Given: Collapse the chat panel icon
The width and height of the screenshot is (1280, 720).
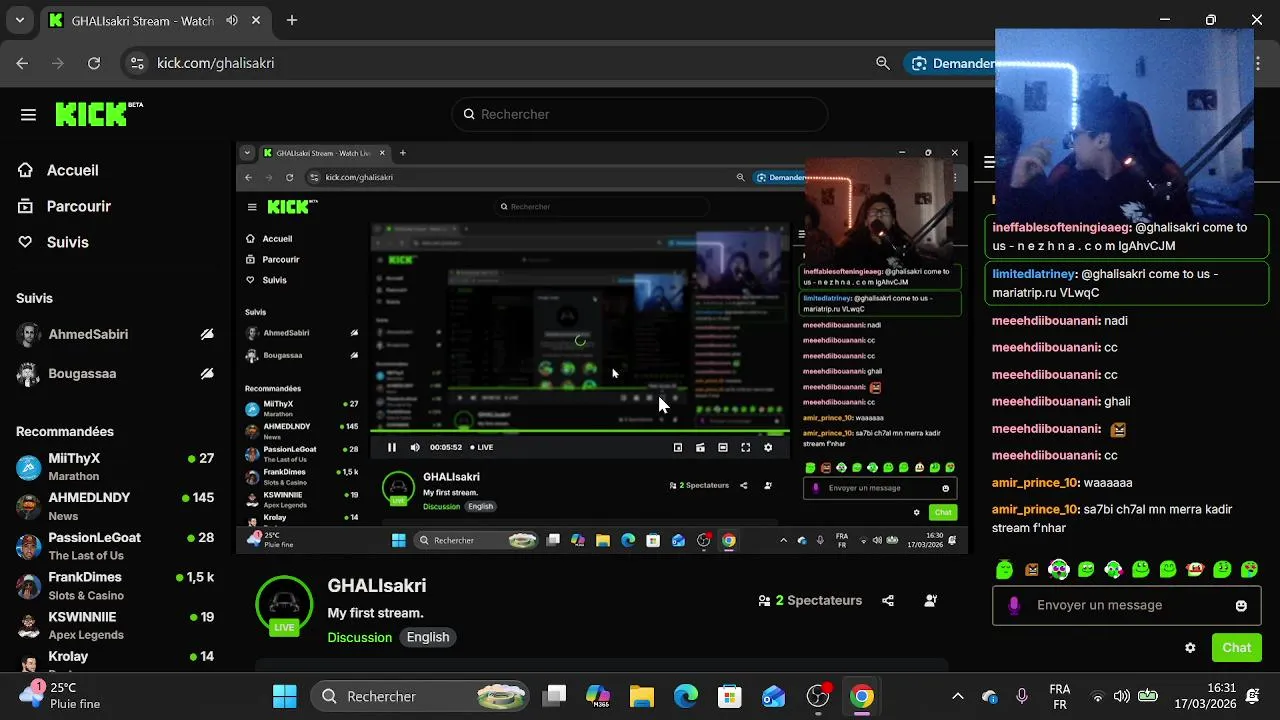Looking at the screenshot, I should coord(989,162).
